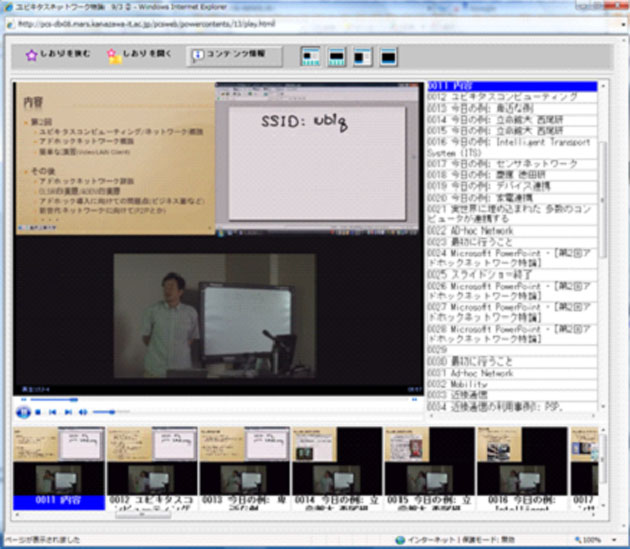The height and width of the screenshot is (549, 630).
Task: Select the fourth fullscreen video layout icon
Action: point(388,57)
